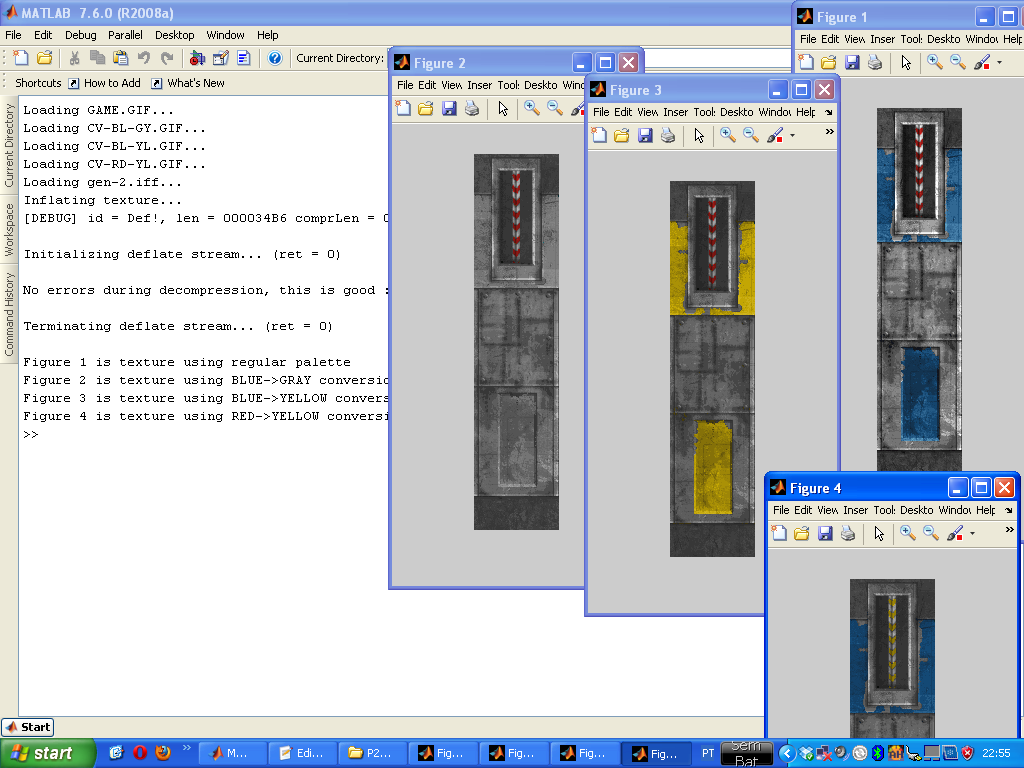Click the Workspace side panel tab
The image size is (1024, 768).
coord(10,229)
